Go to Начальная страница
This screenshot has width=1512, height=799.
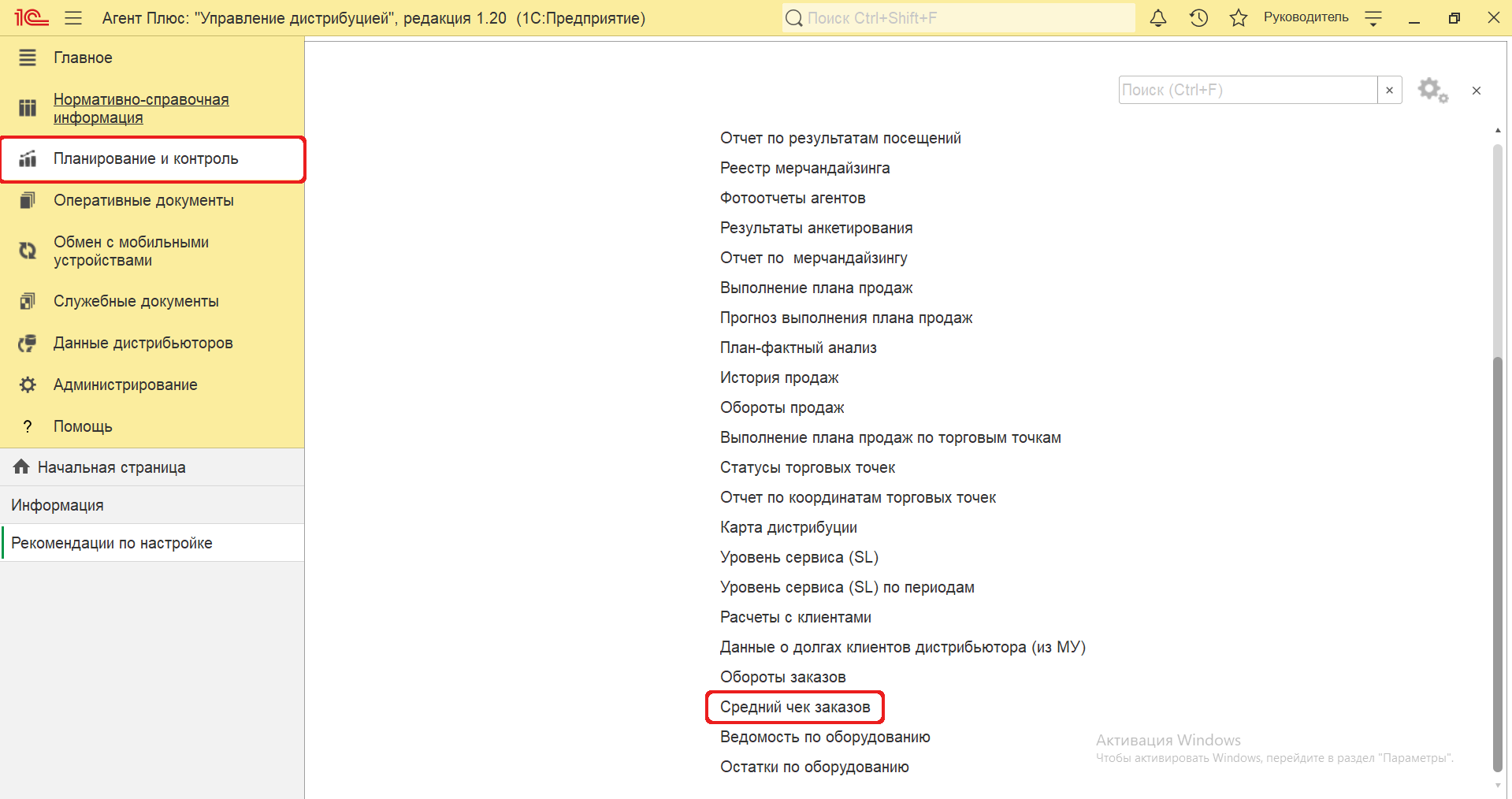(x=112, y=467)
